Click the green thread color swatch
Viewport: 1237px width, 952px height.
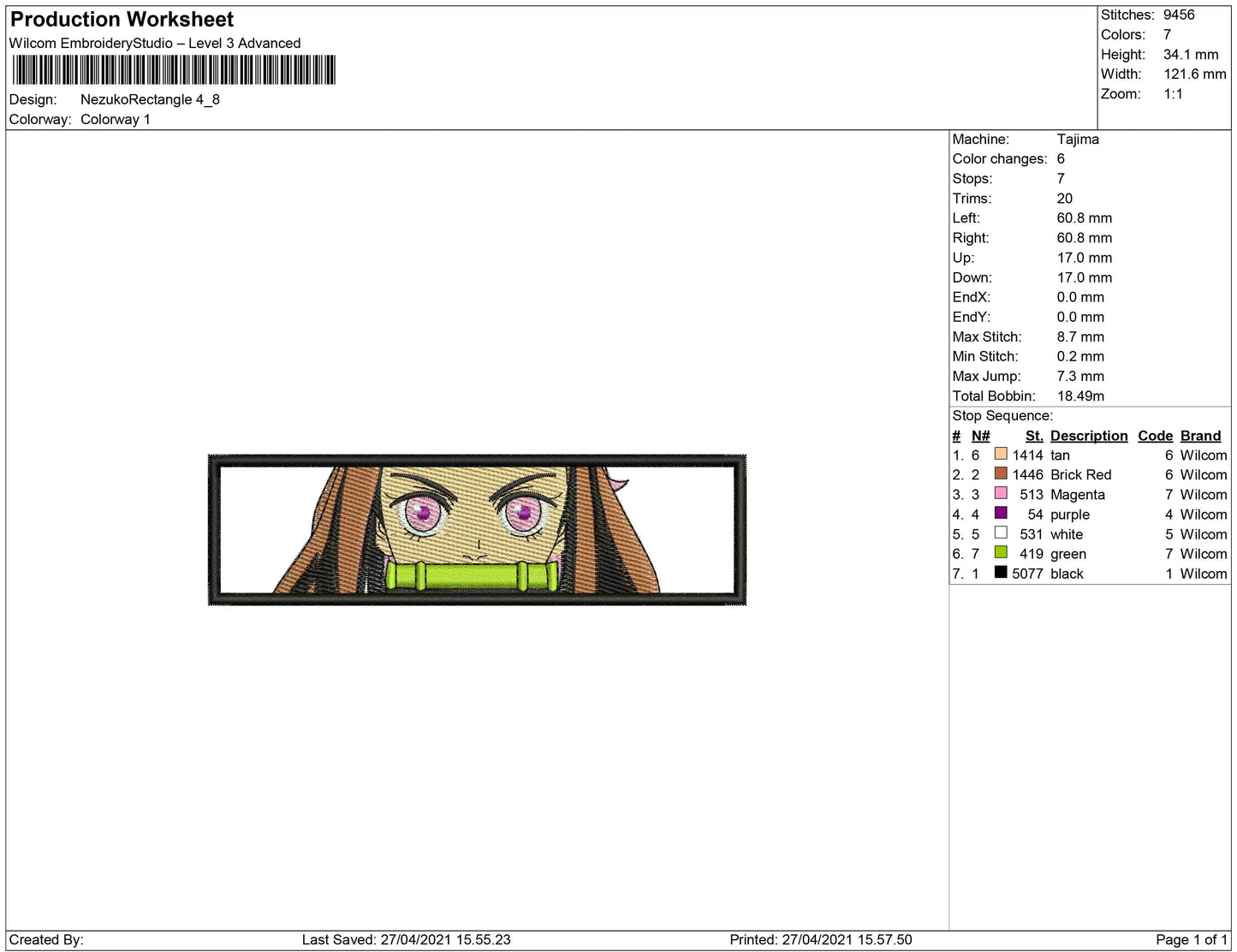1001,552
